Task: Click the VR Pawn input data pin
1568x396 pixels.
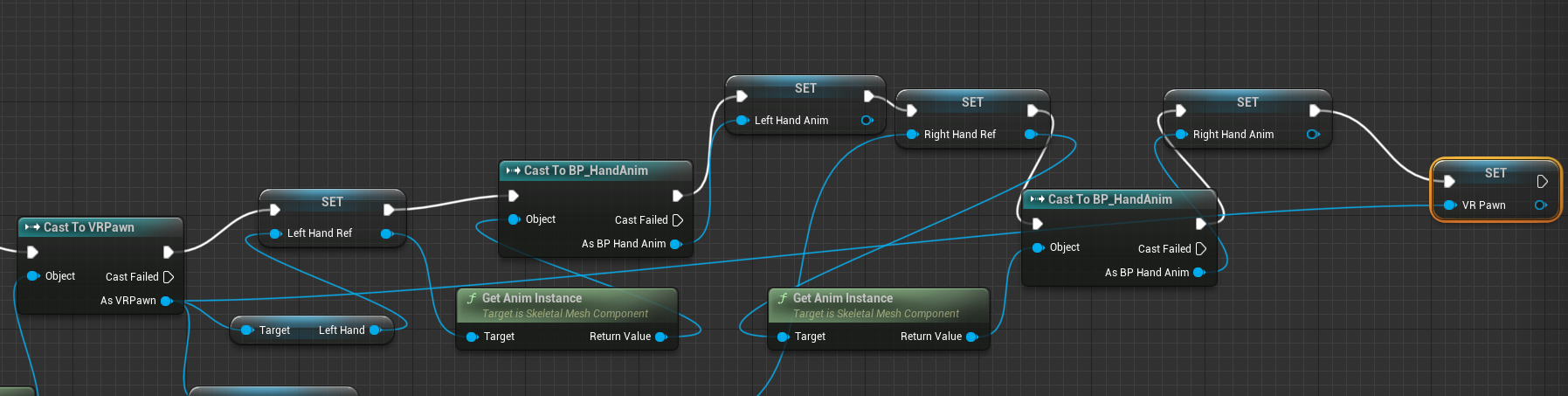Action: 1450,205
